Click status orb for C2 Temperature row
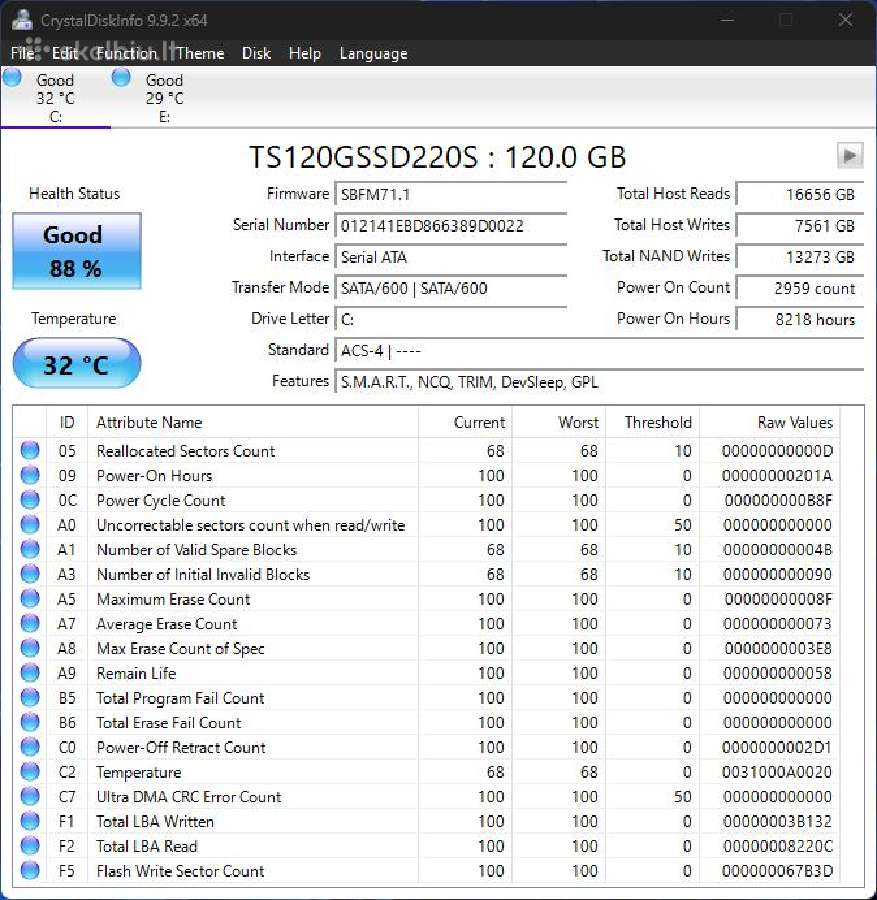The height and width of the screenshot is (900, 877). tap(30, 771)
